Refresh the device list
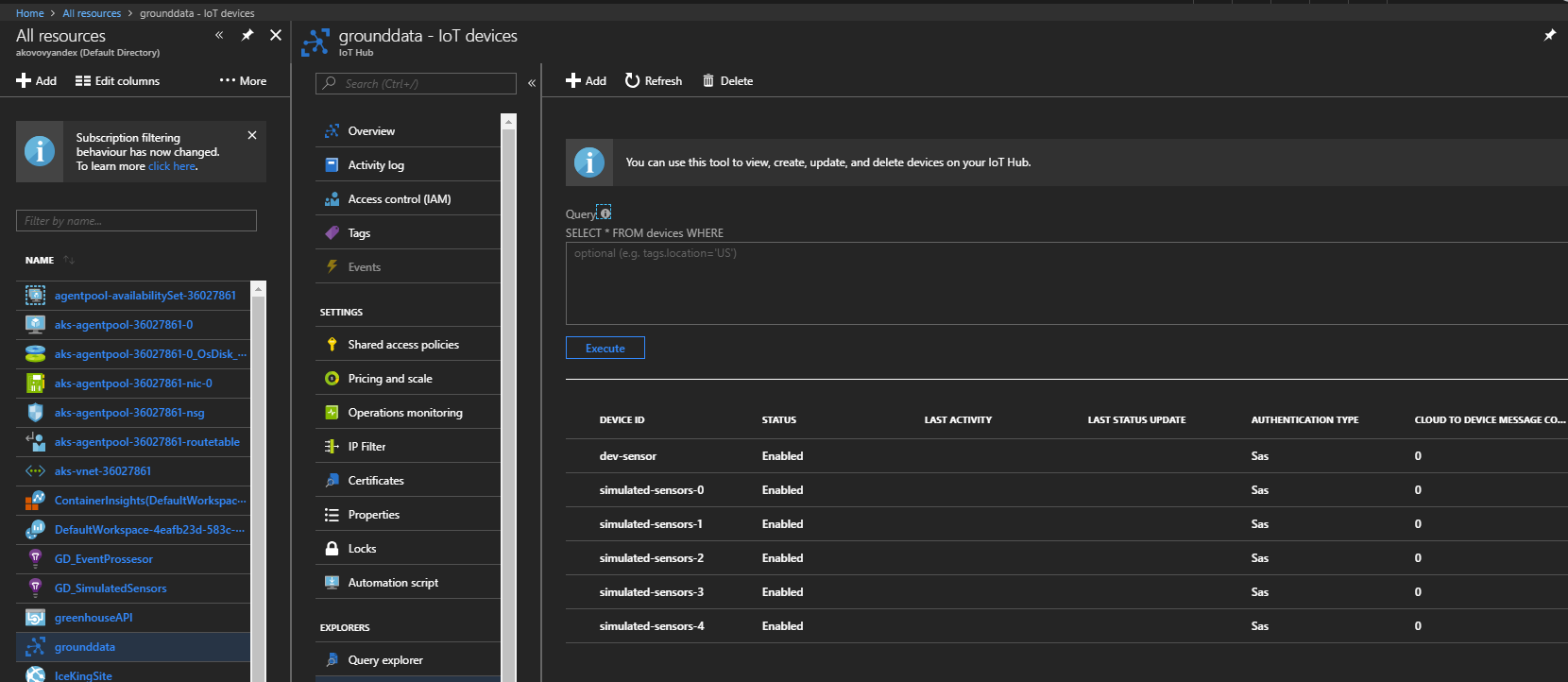 tap(654, 81)
